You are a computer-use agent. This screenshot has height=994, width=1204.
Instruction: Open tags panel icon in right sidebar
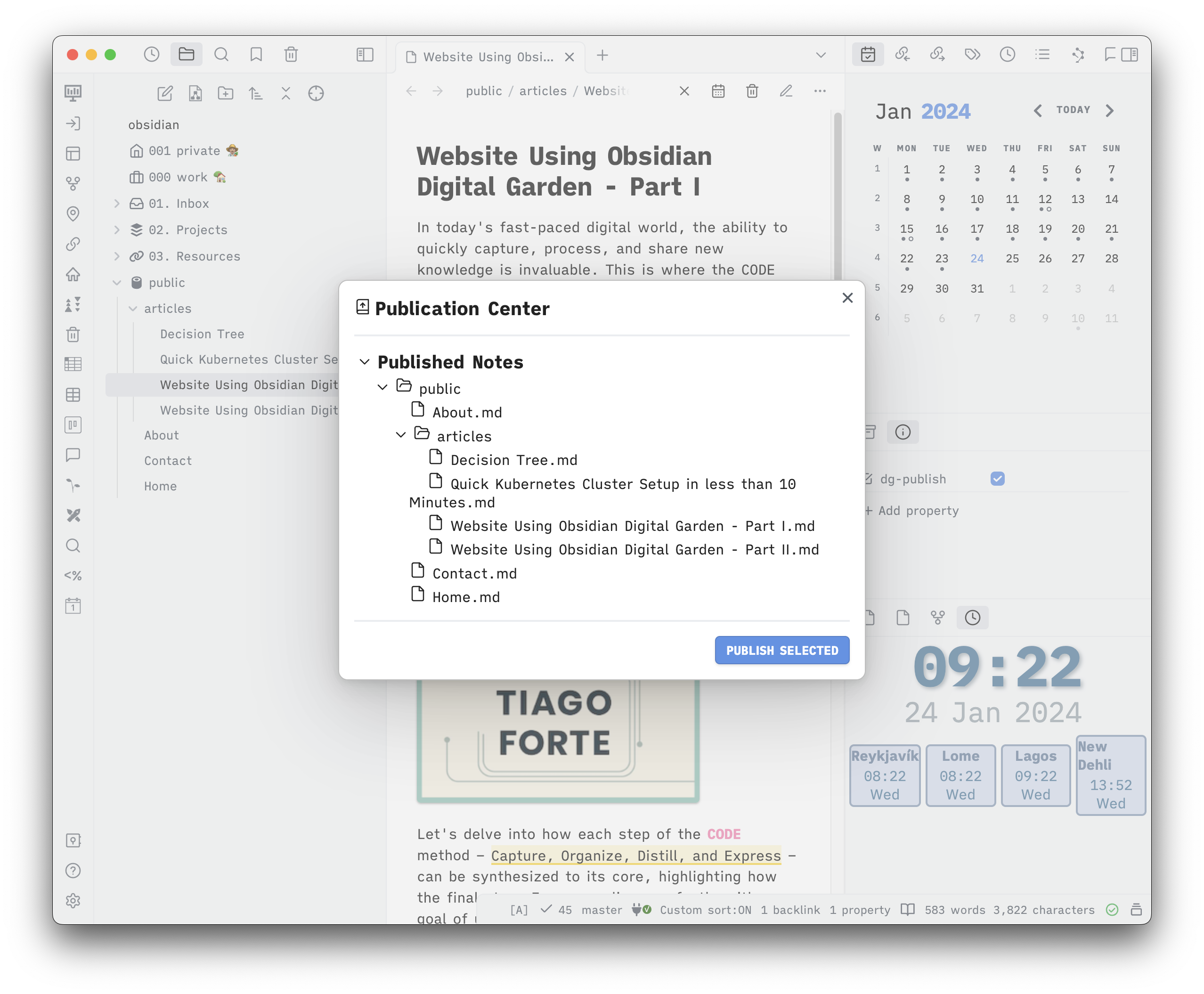972,54
